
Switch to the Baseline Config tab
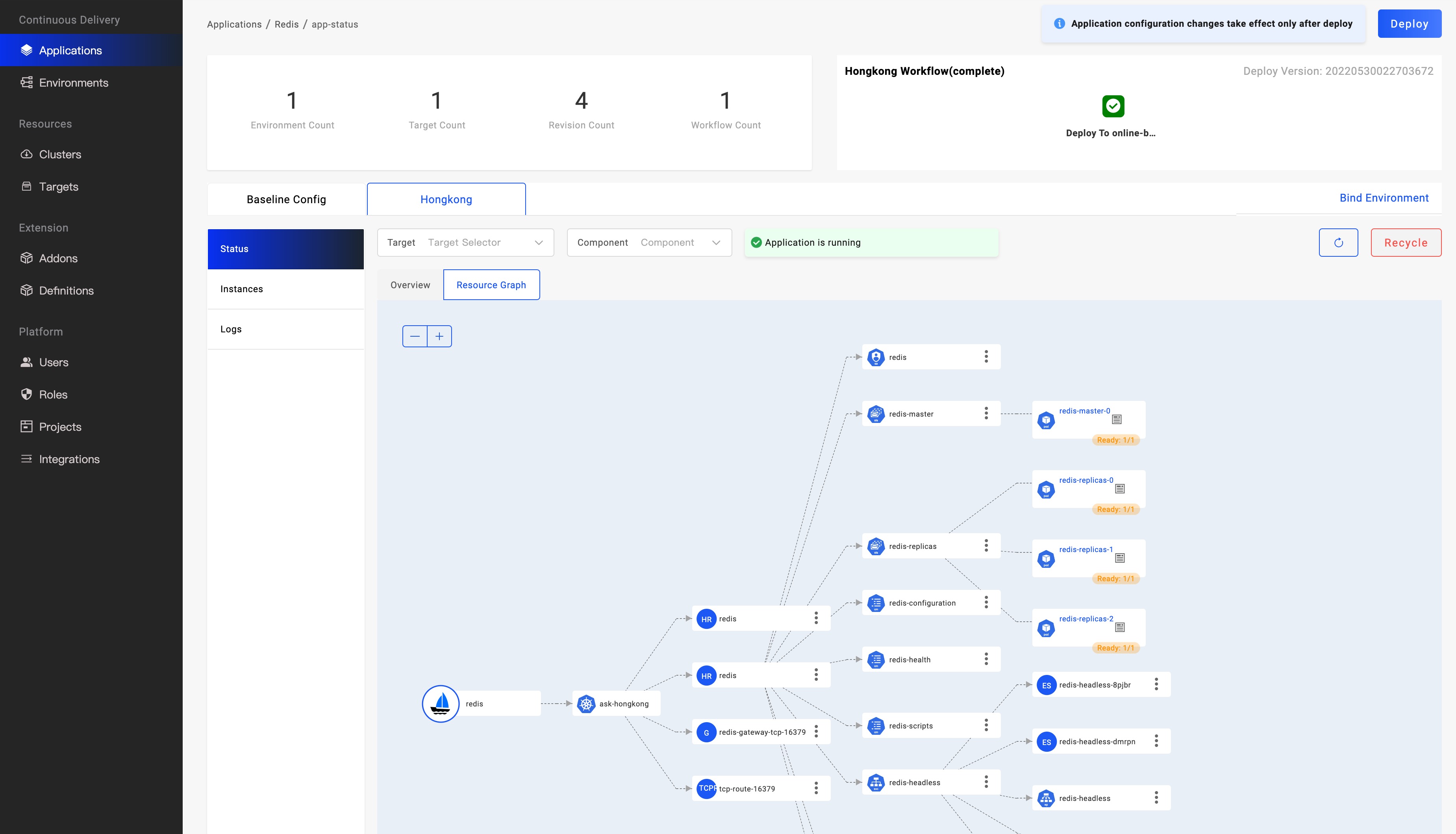[286, 199]
